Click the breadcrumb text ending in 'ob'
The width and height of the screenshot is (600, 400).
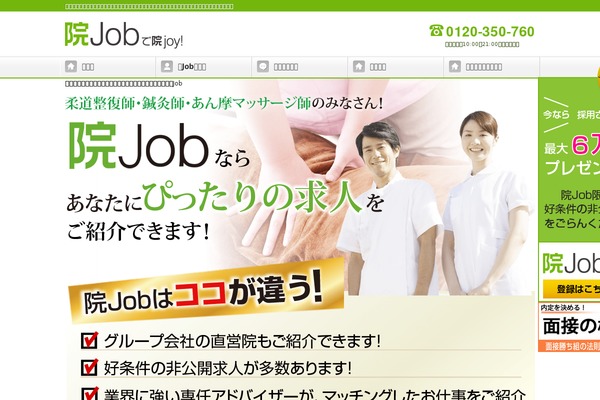[x=124, y=83]
